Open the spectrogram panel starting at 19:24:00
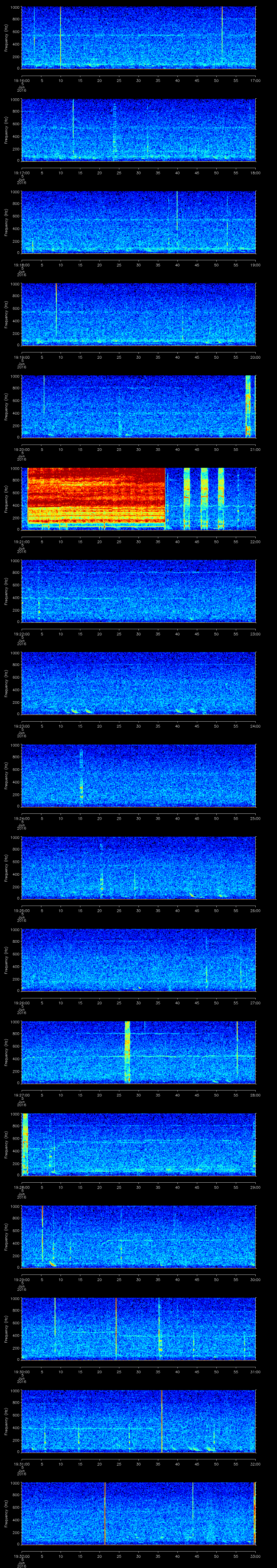277x1568 pixels. coord(139,775)
